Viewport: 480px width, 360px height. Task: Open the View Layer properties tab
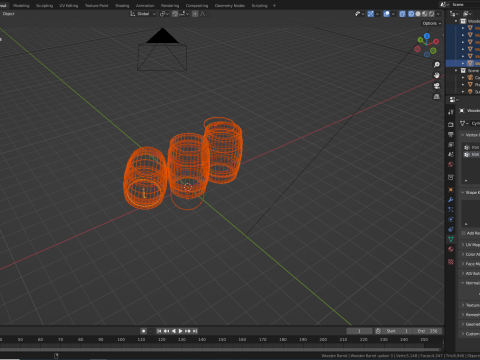tap(451, 144)
